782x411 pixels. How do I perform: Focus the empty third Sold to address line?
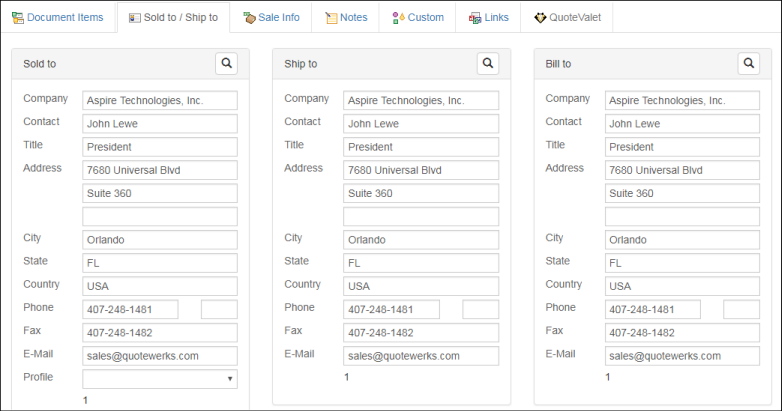coord(160,216)
